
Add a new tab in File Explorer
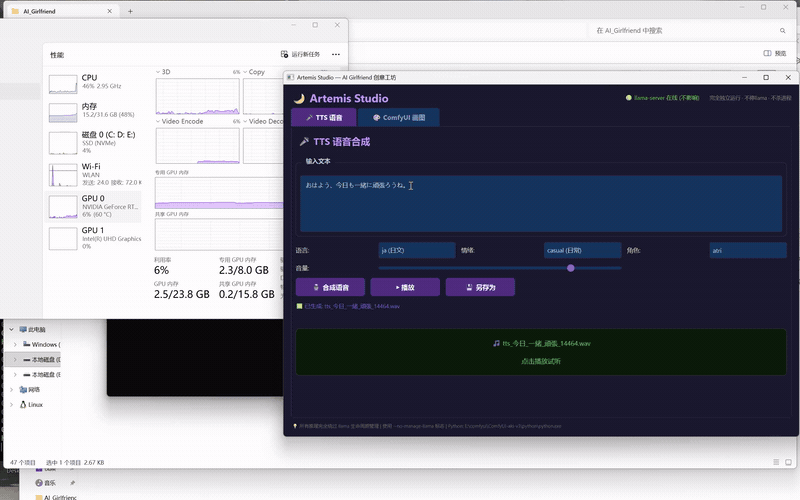click(x=130, y=11)
